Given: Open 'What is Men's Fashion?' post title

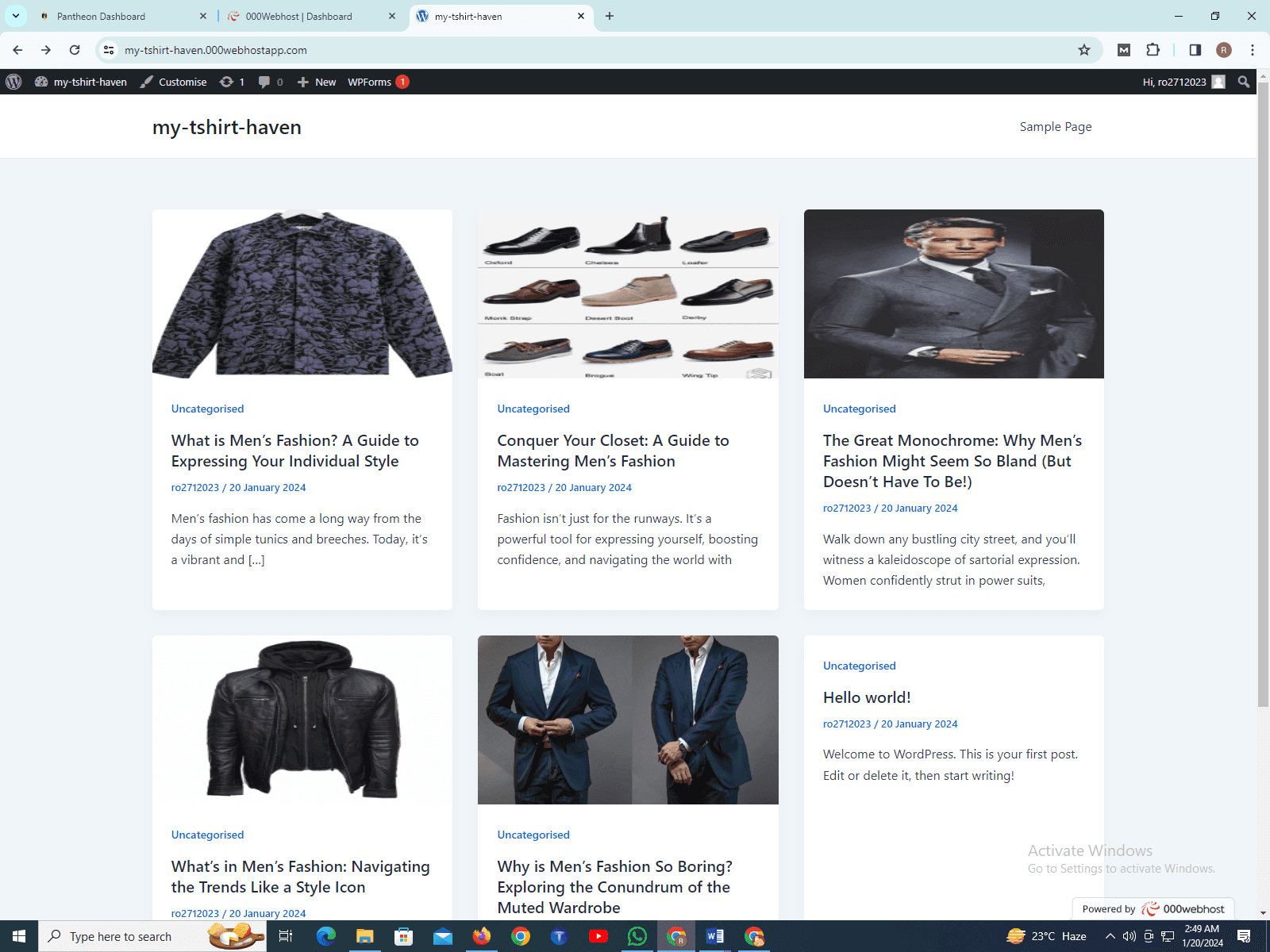Looking at the screenshot, I should point(294,451).
